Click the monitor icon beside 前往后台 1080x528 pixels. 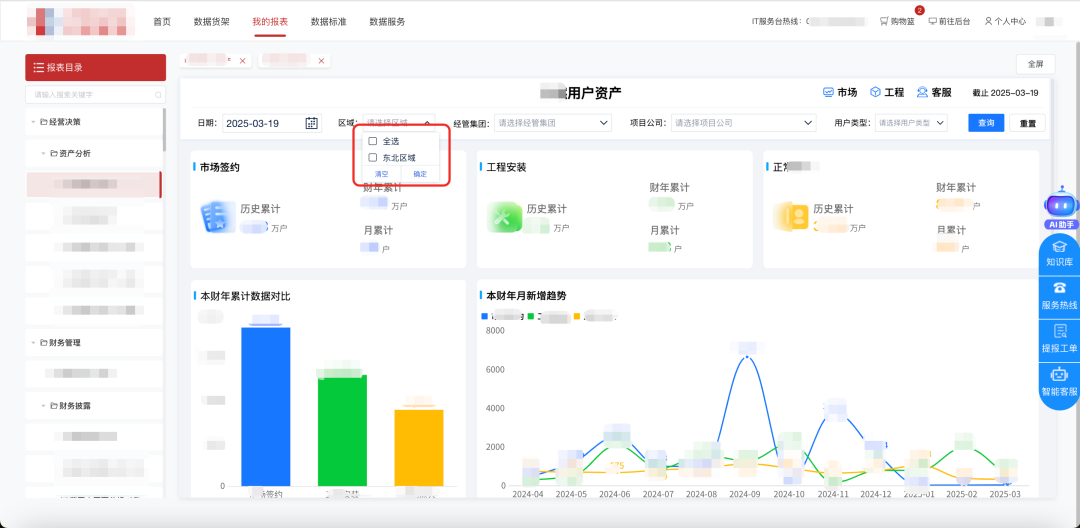click(933, 21)
